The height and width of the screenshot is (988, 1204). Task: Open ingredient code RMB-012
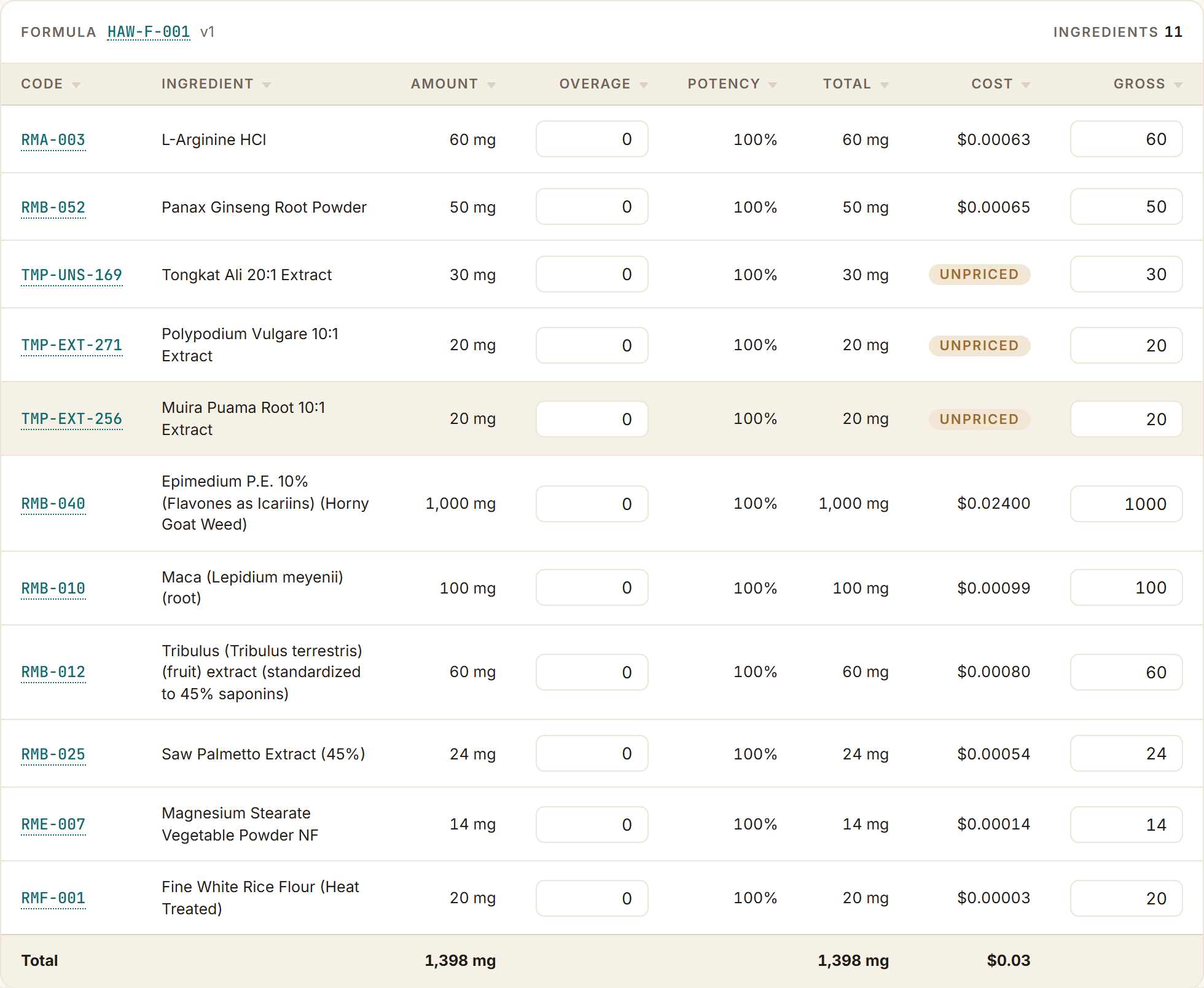tap(53, 672)
